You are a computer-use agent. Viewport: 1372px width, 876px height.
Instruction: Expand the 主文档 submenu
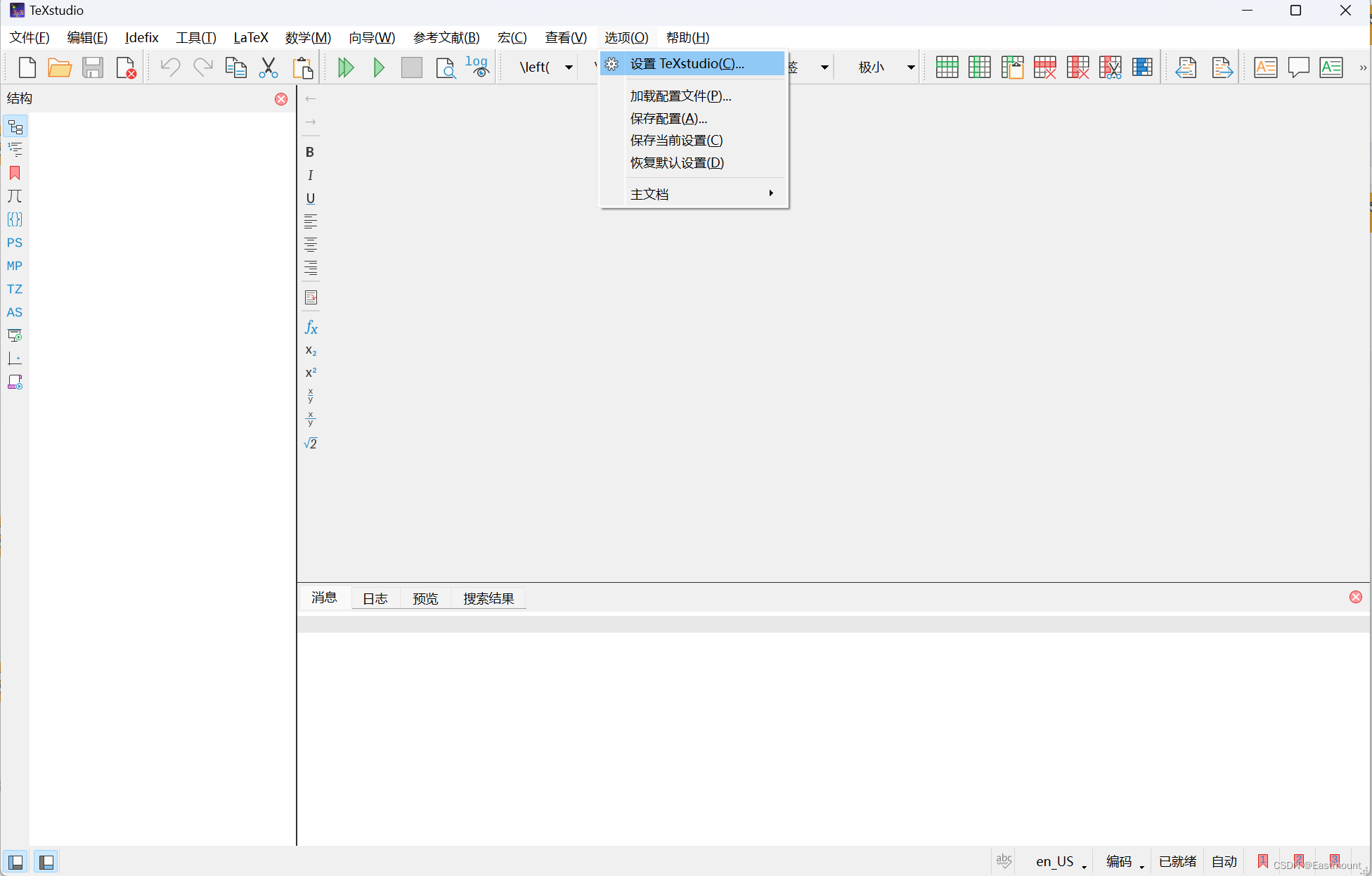(x=704, y=194)
